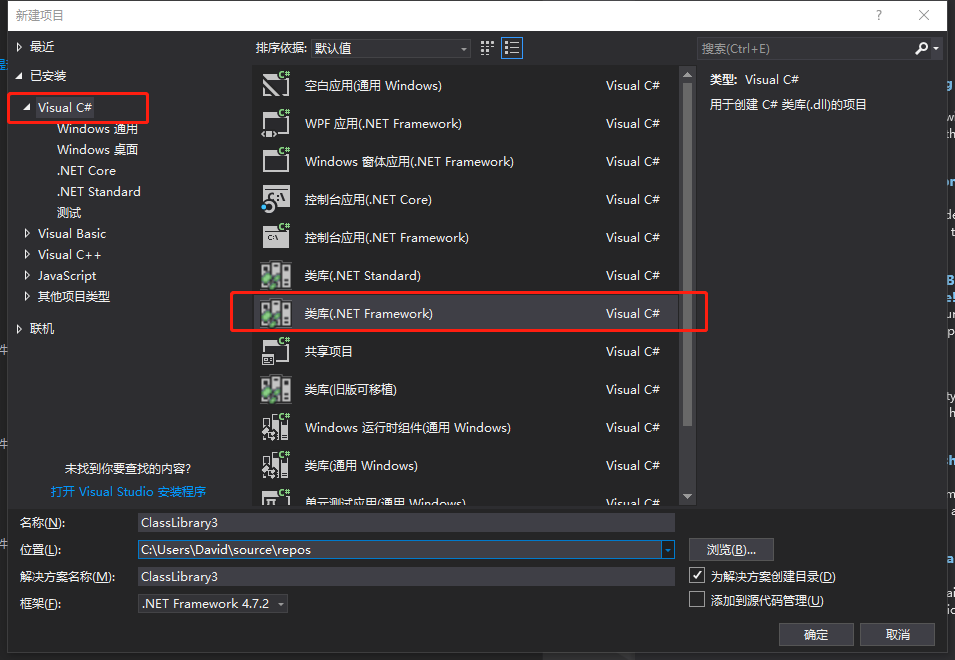Select 类库(.NET Standard) template name
This screenshot has width=955, height=660.
click(362, 276)
